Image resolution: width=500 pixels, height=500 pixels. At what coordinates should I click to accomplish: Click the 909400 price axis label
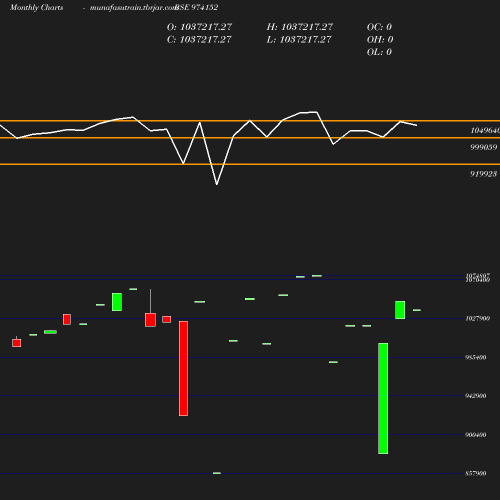476,435
